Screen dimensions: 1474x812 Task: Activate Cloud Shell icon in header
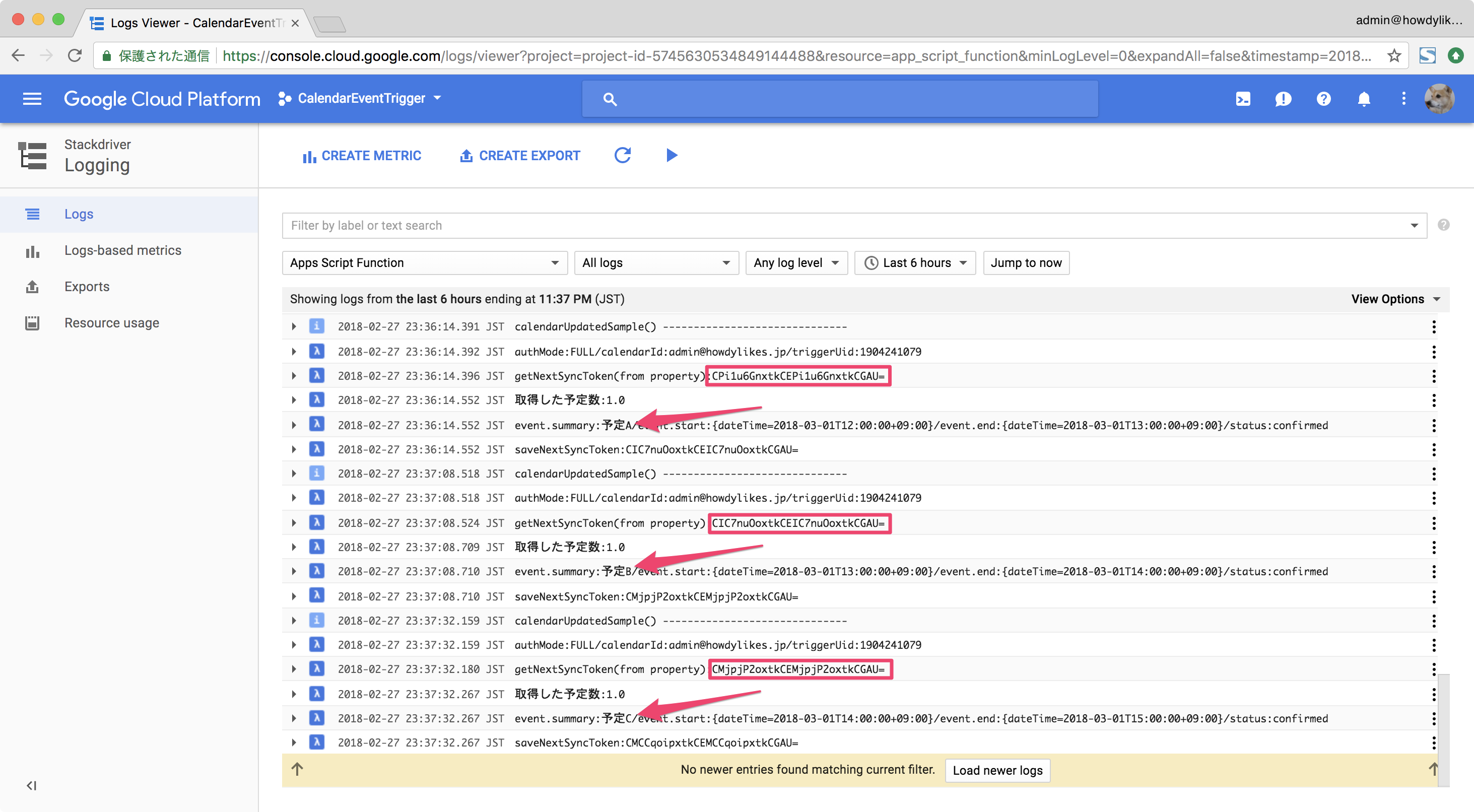[x=1242, y=98]
